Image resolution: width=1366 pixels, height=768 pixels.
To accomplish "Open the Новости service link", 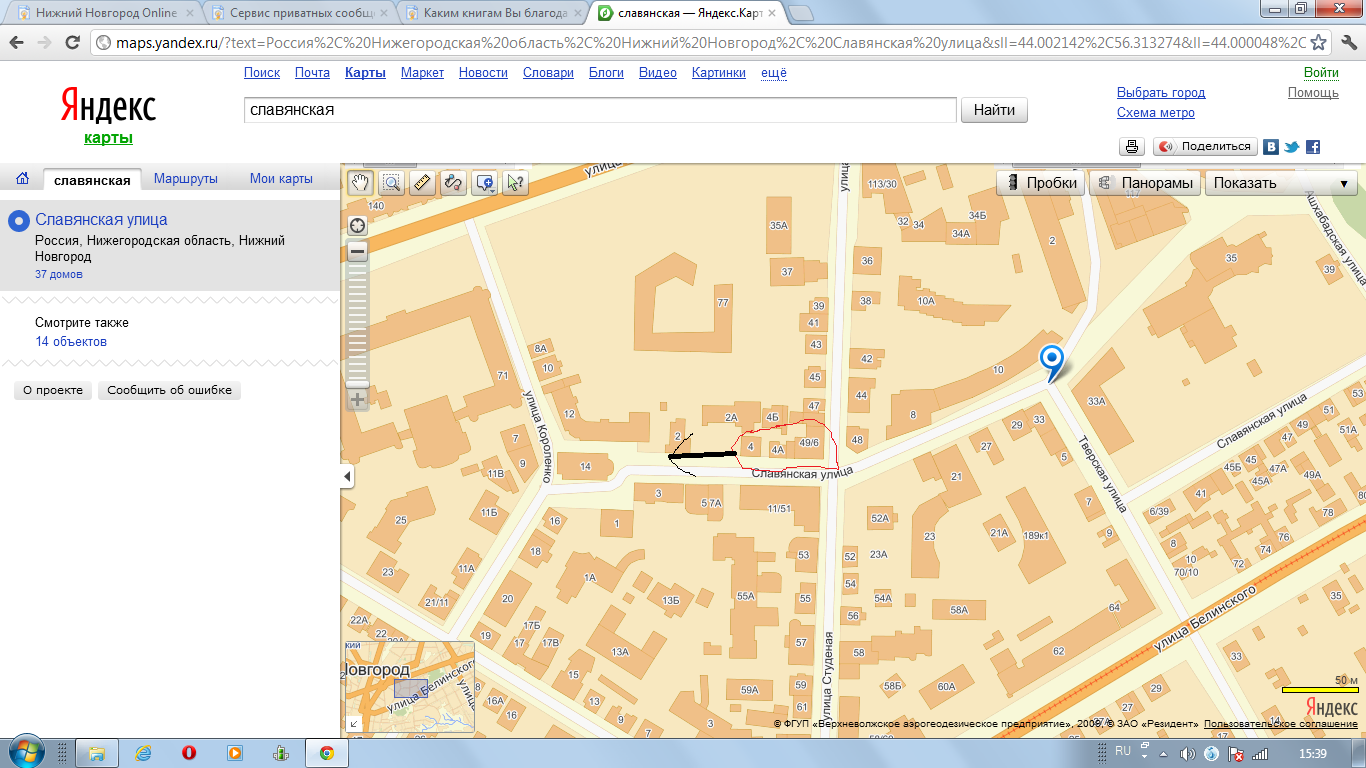I will pos(483,73).
